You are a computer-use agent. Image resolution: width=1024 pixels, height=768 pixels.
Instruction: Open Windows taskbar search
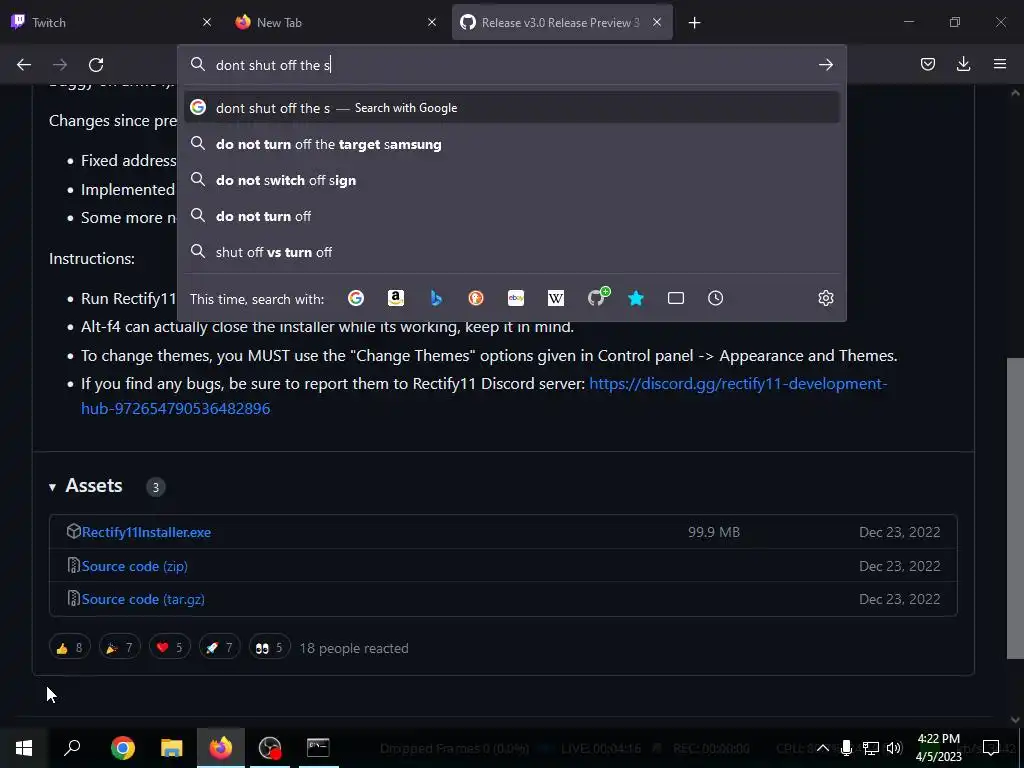[72, 748]
